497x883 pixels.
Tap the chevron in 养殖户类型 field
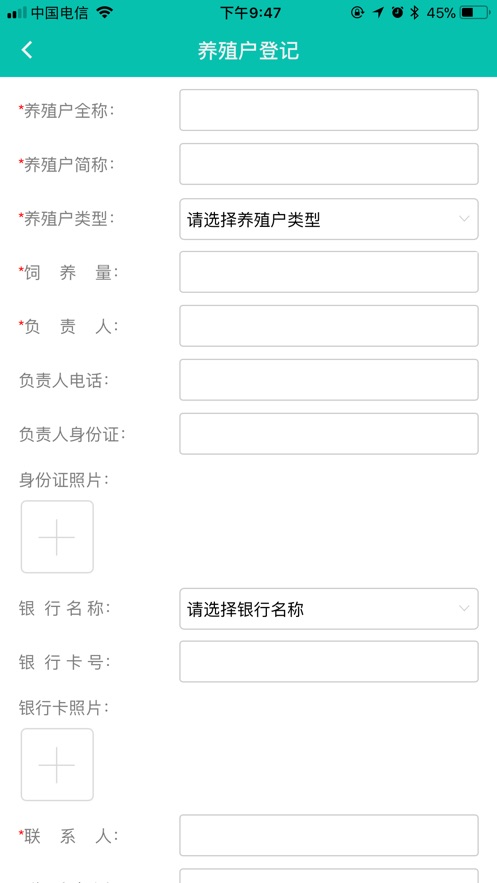(464, 219)
